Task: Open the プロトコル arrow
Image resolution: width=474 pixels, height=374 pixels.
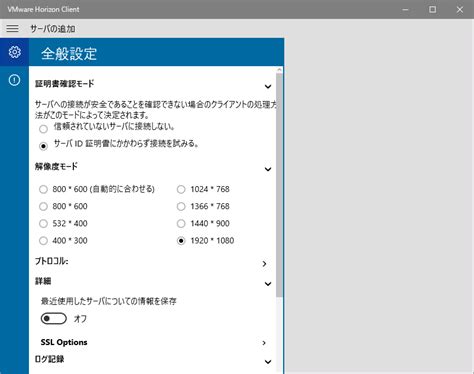Action: point(264,264)
